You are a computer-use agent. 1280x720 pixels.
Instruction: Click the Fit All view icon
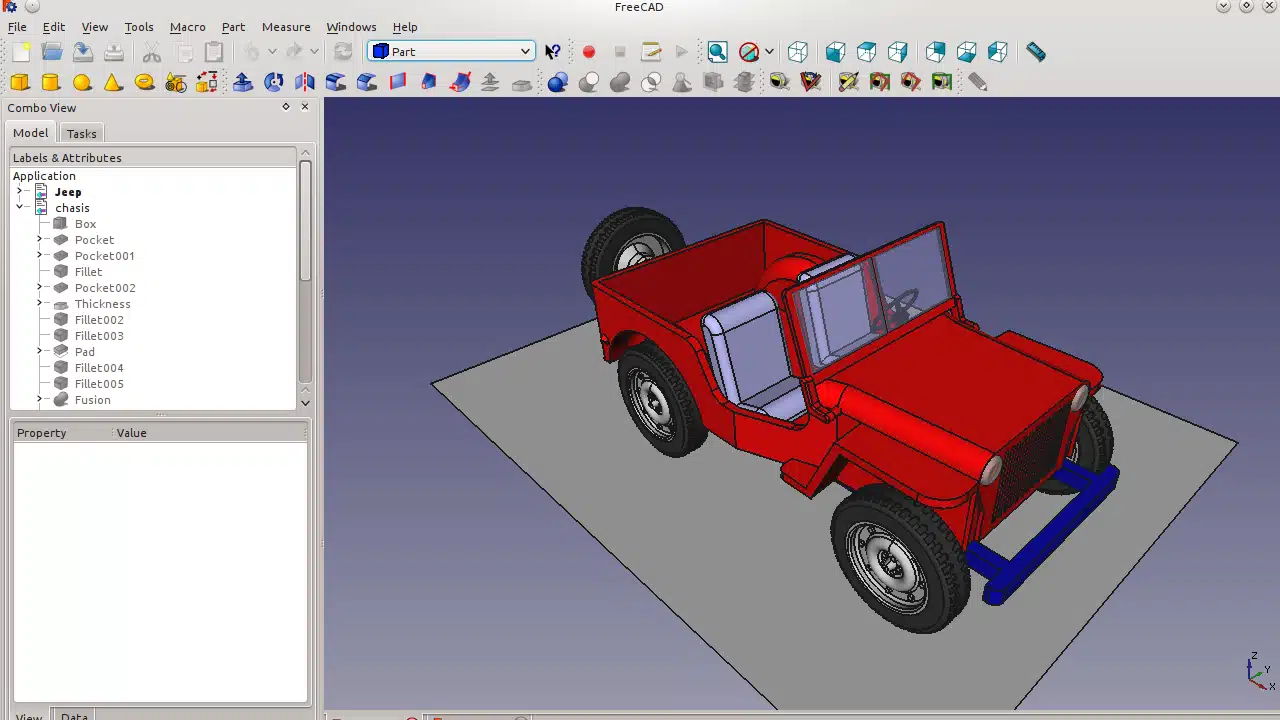(x=717, y=52)
